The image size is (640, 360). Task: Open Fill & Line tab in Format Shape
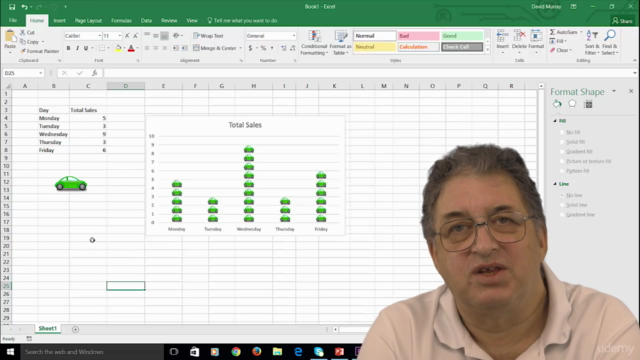(x=557, y=104)
